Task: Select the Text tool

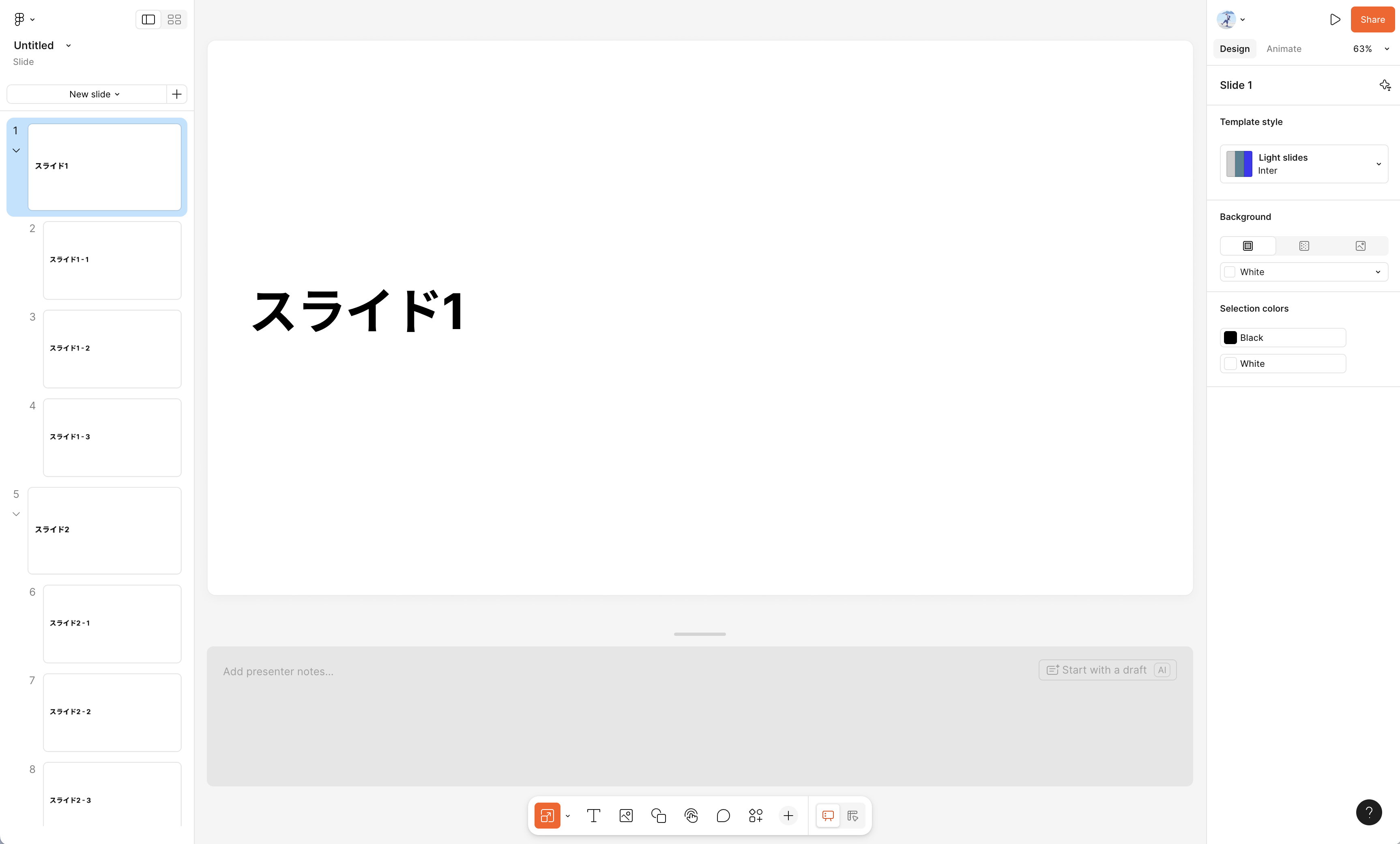Action: point(593,815)
